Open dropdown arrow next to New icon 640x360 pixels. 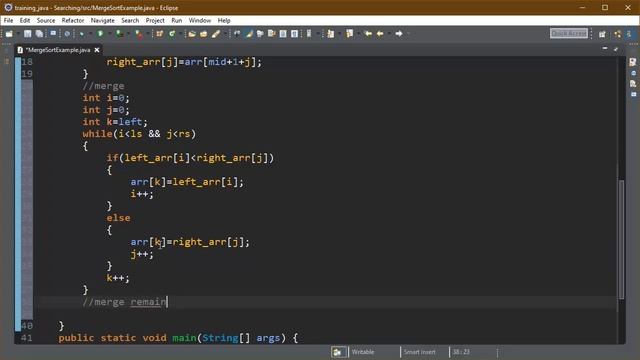(x=18, y=34)
